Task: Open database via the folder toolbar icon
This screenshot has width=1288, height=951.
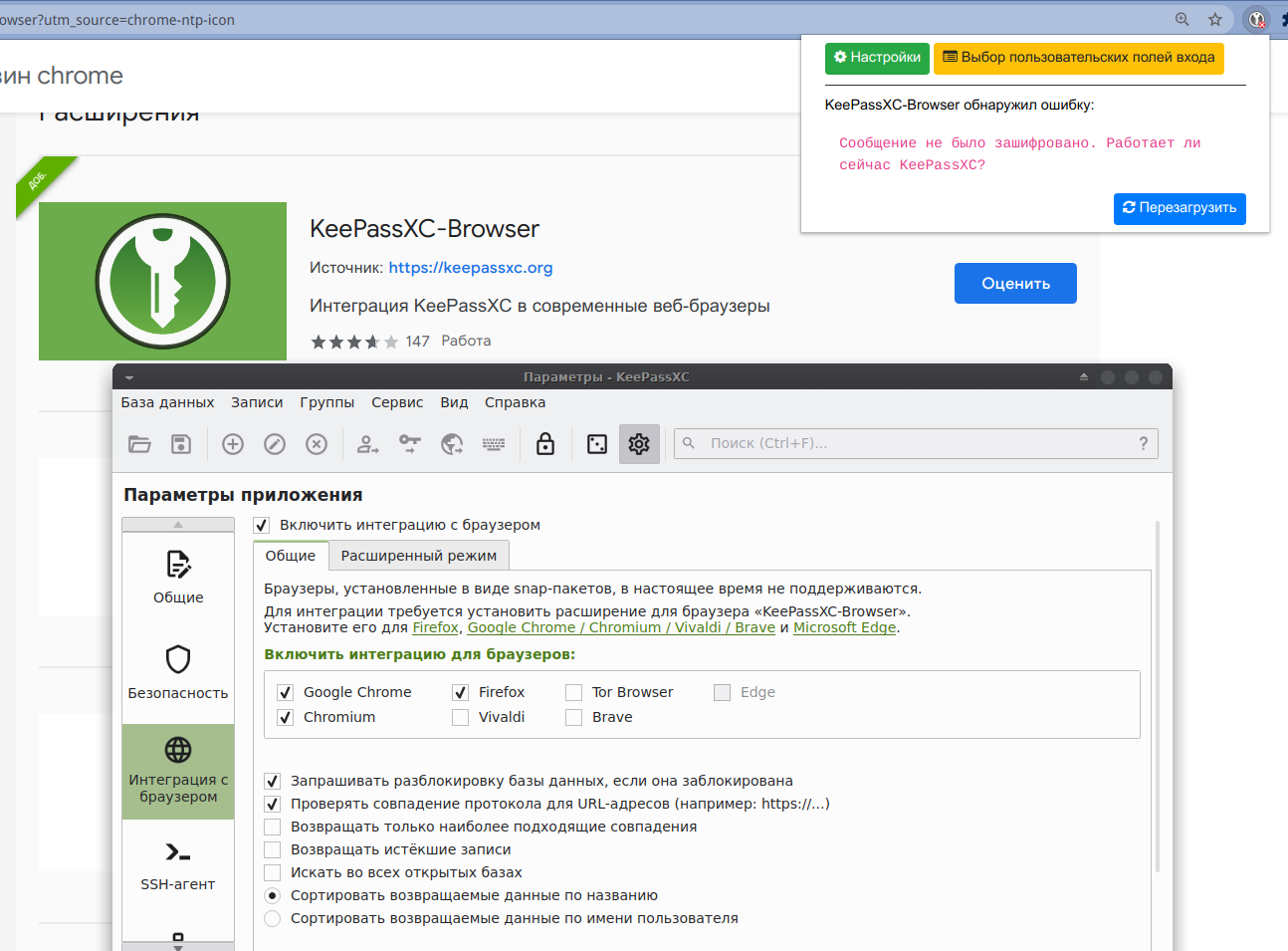Action: pyautogui.click(x=139, y=444)
